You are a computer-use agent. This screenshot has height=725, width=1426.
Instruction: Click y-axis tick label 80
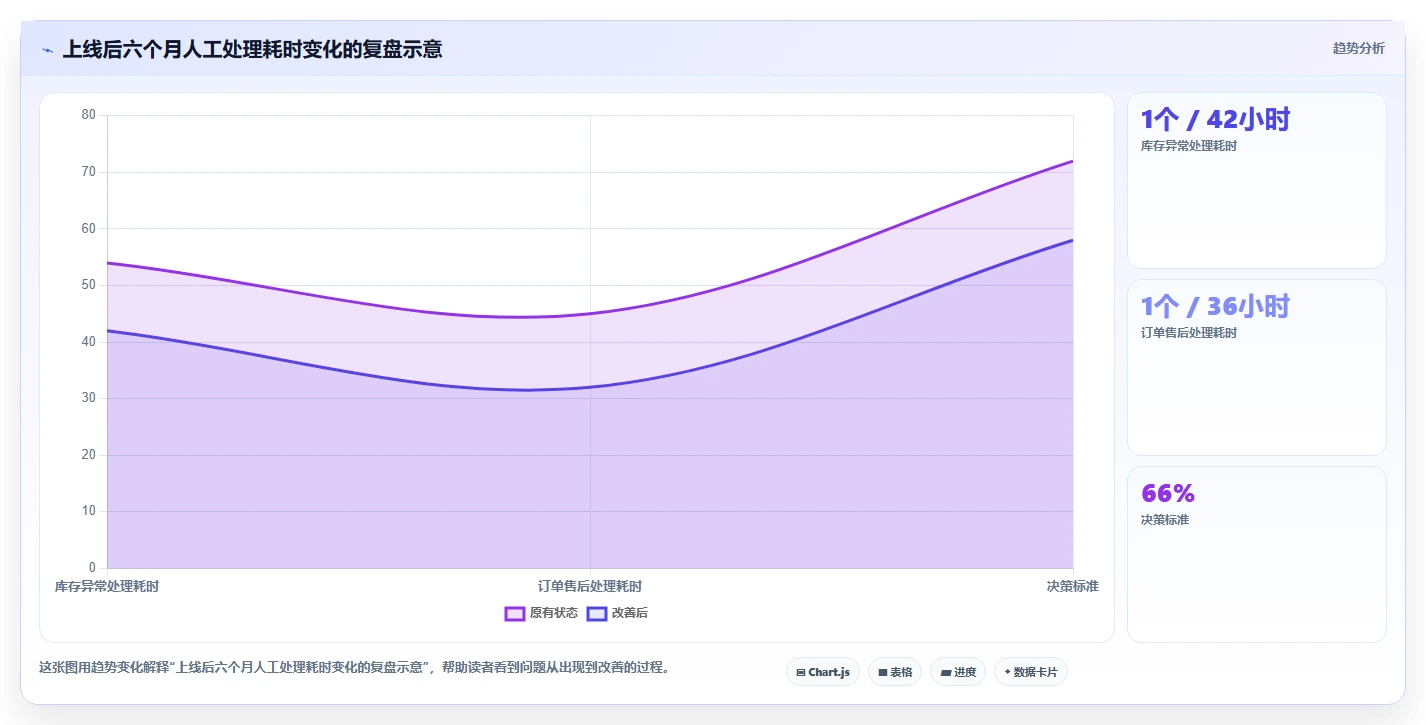(89, 115)
